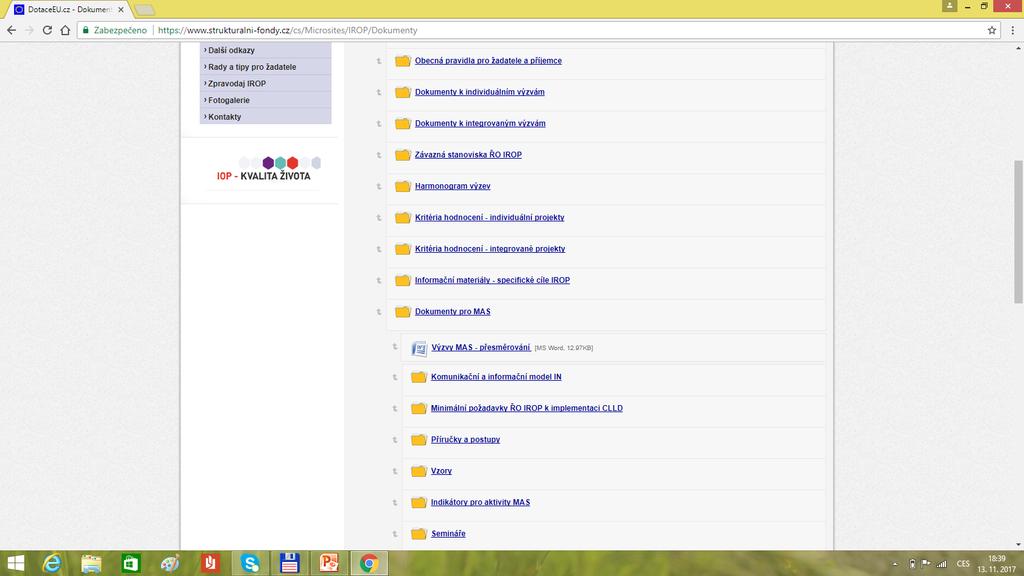This screenshot has height=576, width=1024.
Task: Switch to PowerPoint in the taskbar
Action: point(329,563)
